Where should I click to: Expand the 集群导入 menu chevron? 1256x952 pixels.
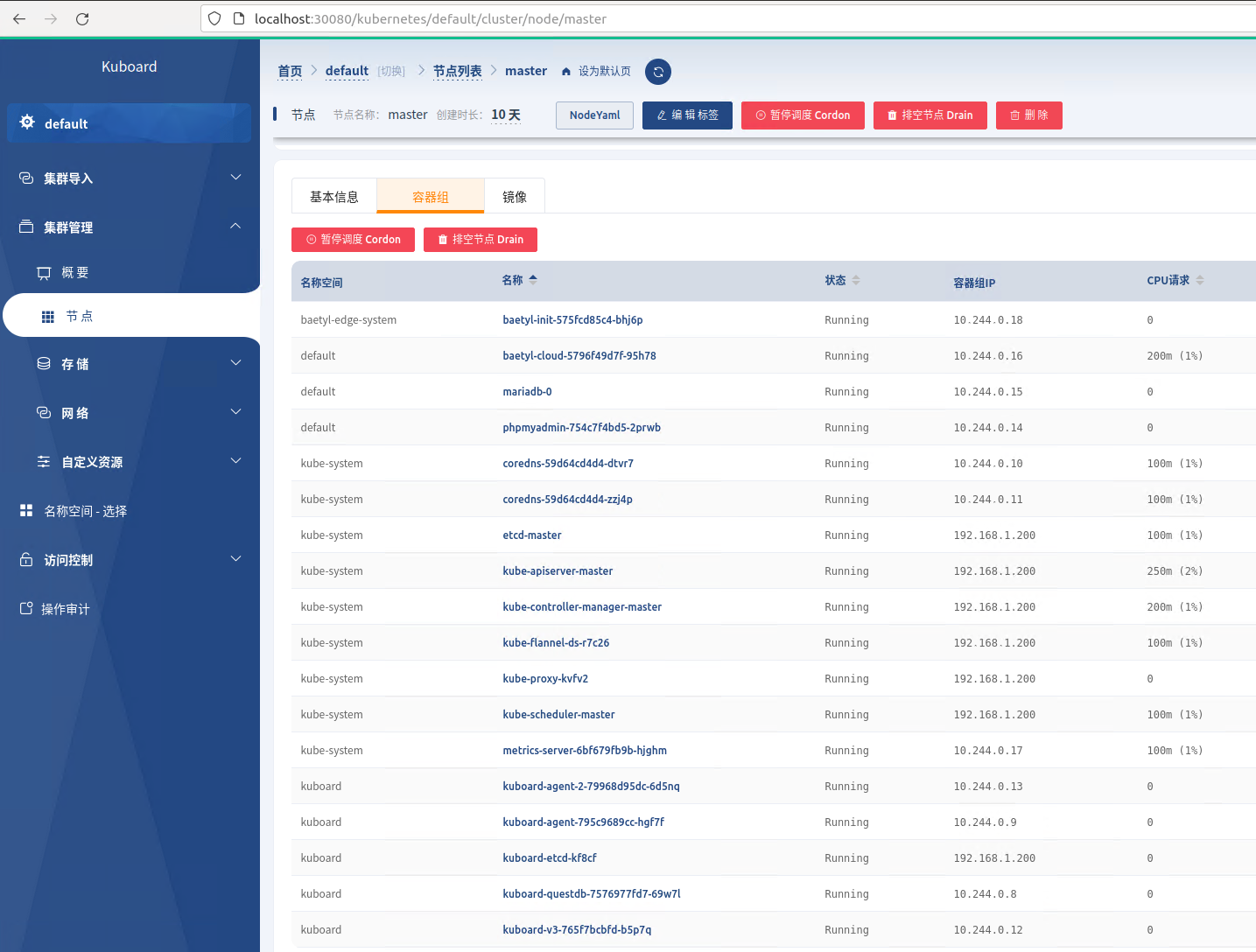pos(235,177)
